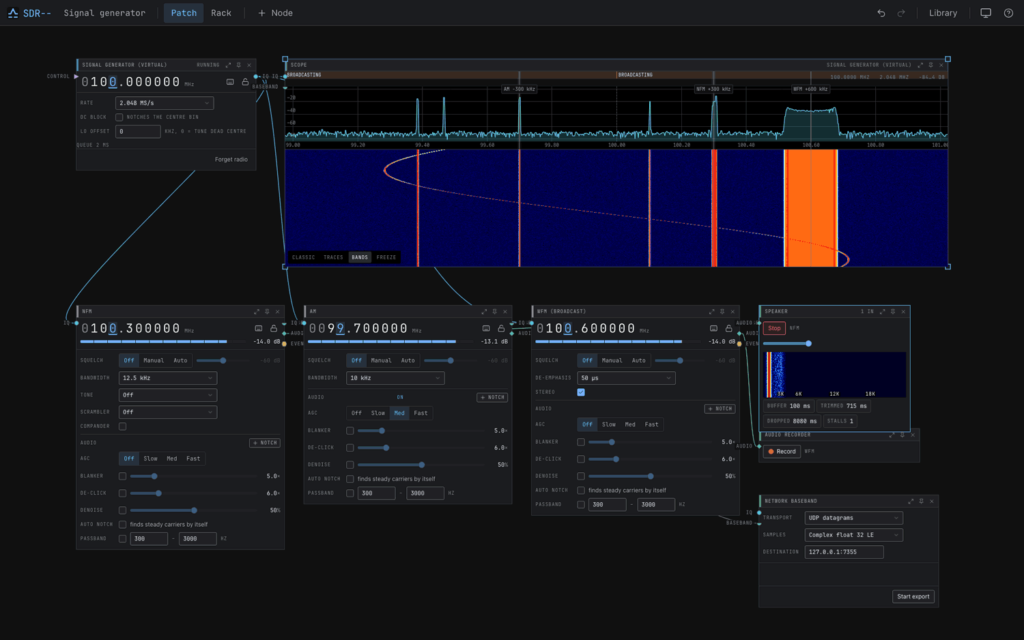
Task: Select Classic scope display mode
Action: pos(303,257)
